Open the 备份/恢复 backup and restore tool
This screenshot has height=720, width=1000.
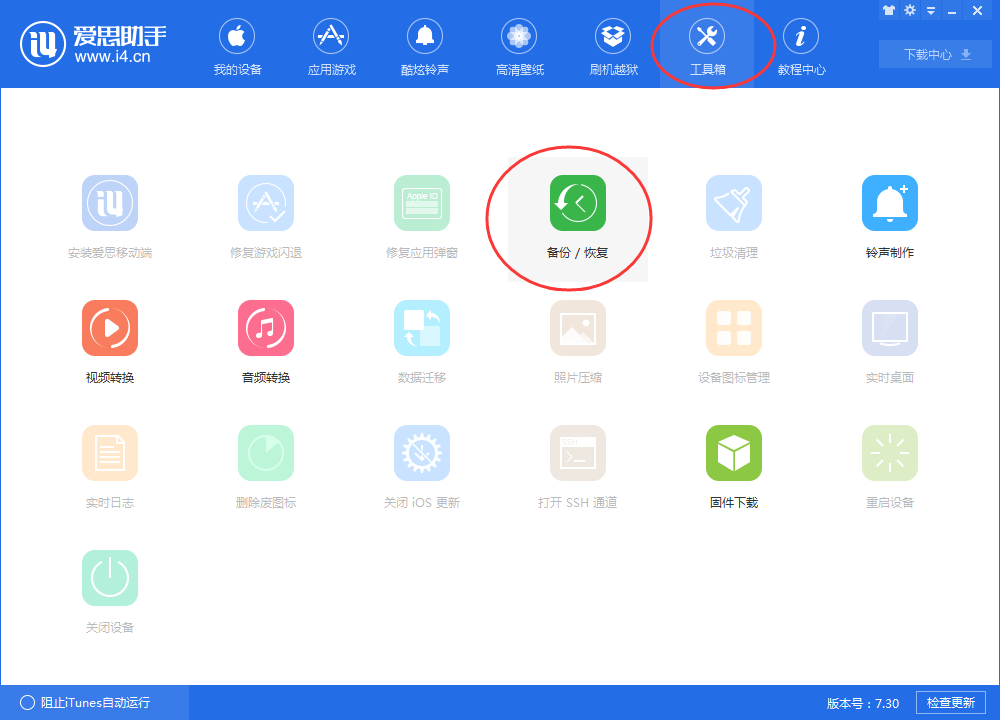pyautogui.click(x=578, y=210)
